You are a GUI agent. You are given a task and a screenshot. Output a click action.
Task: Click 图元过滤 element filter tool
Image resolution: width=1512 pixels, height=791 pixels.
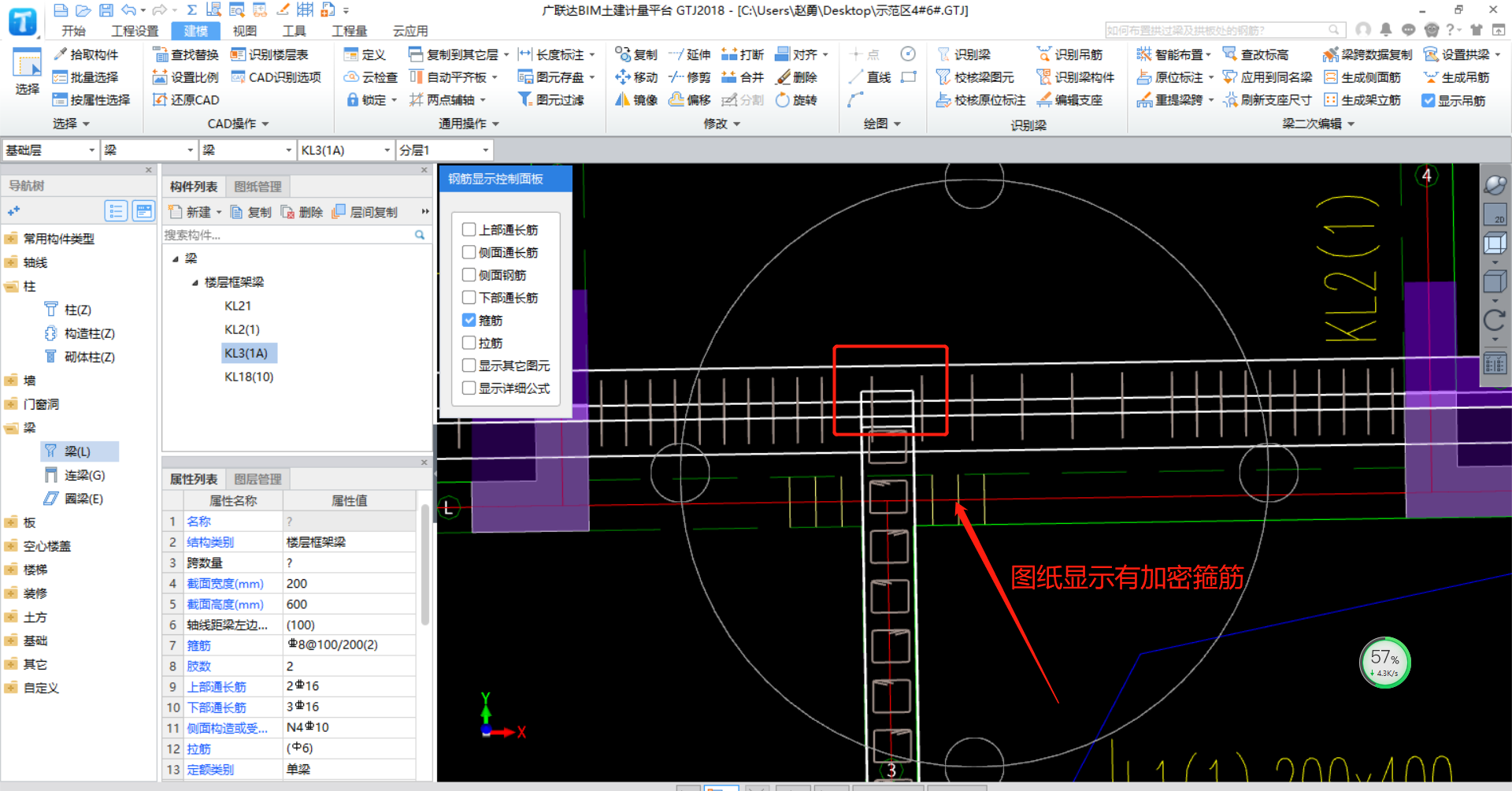click(x=550, y=100)
